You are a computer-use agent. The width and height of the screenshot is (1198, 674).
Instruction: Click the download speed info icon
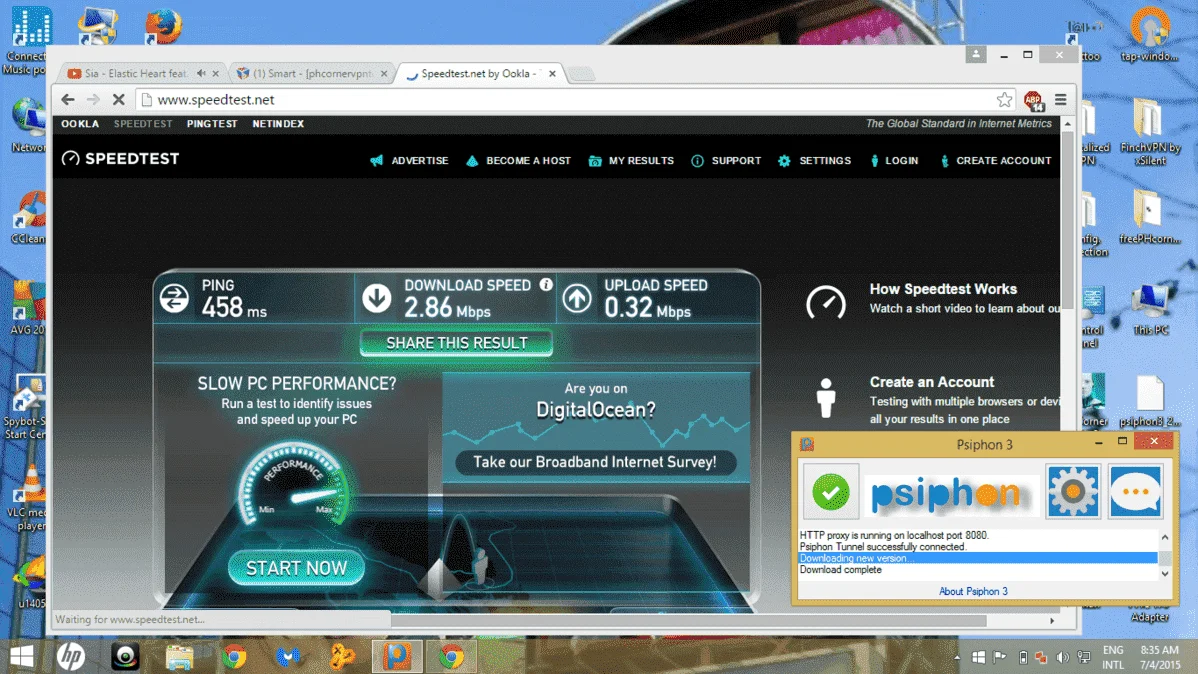click(x=546, y=284)
